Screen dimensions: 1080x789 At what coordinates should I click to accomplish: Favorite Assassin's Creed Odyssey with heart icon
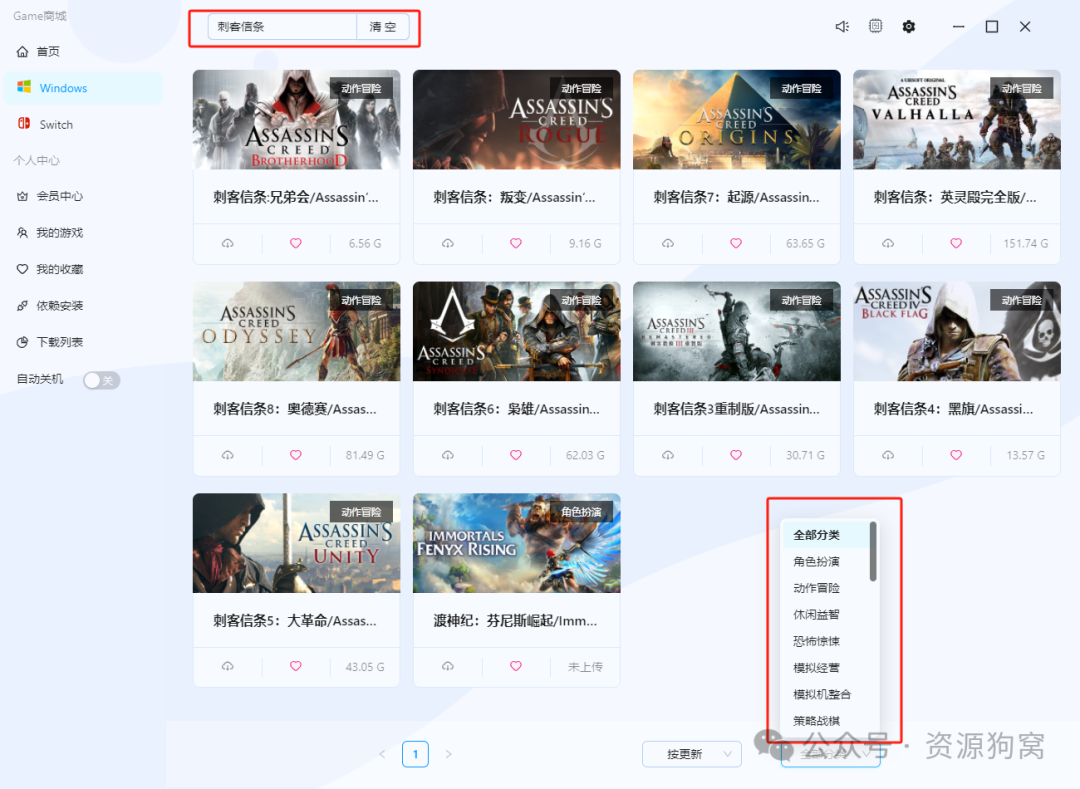click(295, 455)
